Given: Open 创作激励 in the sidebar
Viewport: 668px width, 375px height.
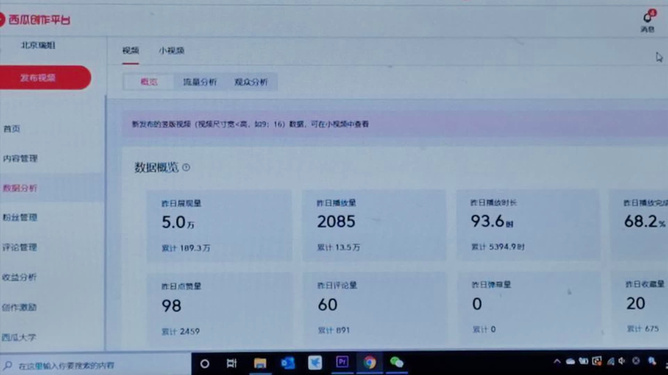Looking at the screenshot, I should click(19, 307).
